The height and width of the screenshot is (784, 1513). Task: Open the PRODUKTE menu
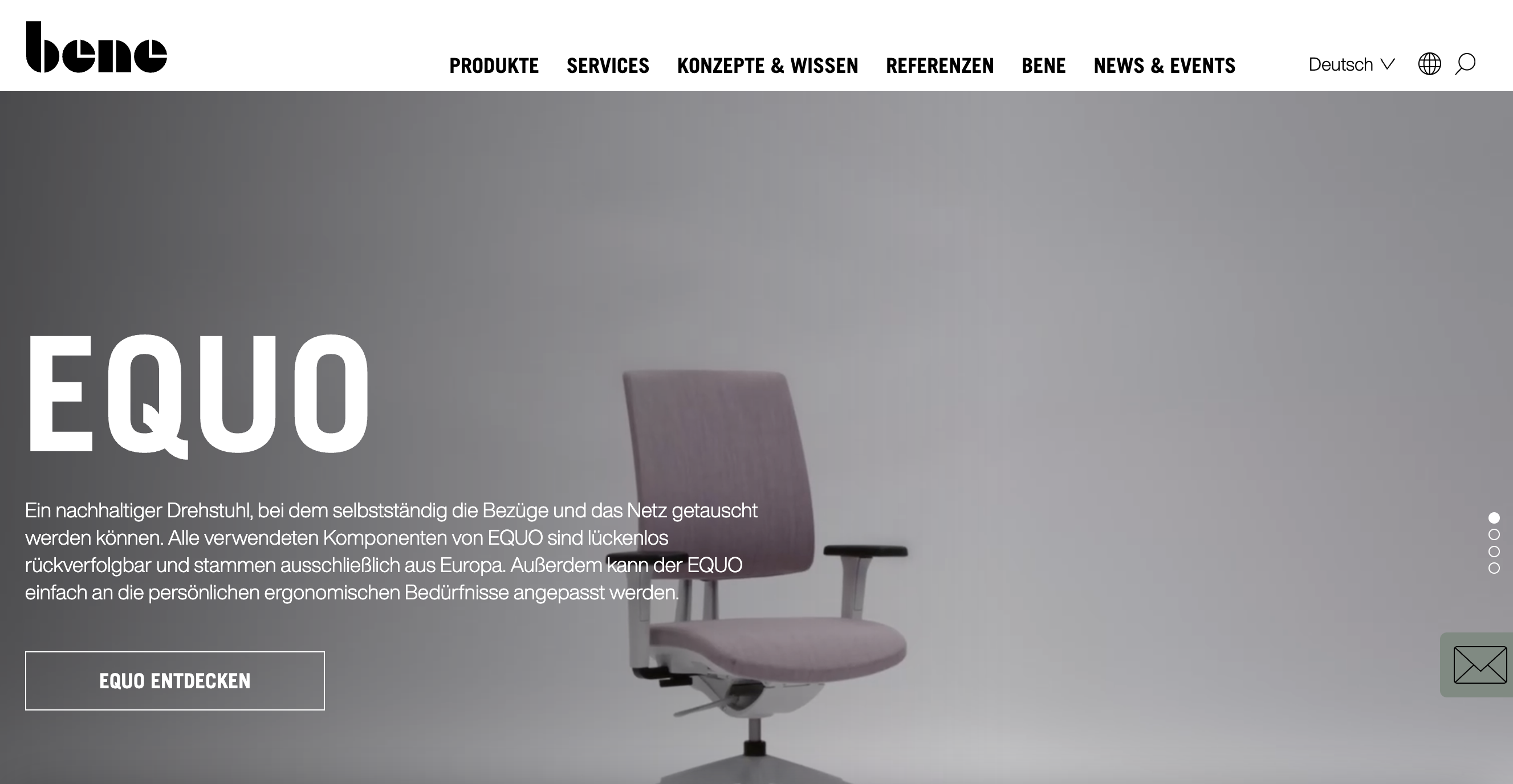(494, 66)
